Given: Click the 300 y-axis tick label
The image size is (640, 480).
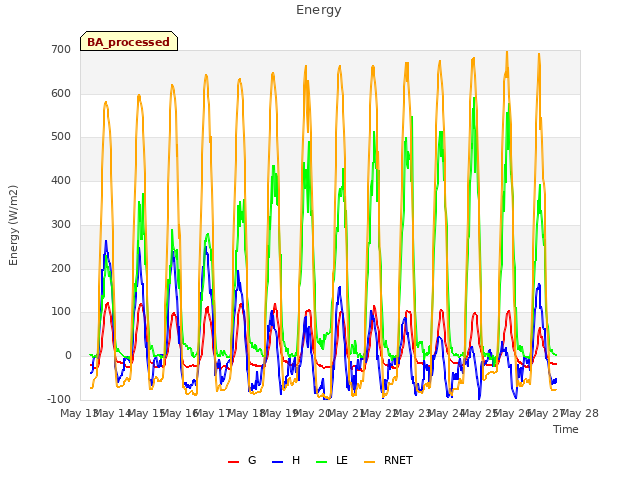Looking at the screenshot, I should [61, 224].
